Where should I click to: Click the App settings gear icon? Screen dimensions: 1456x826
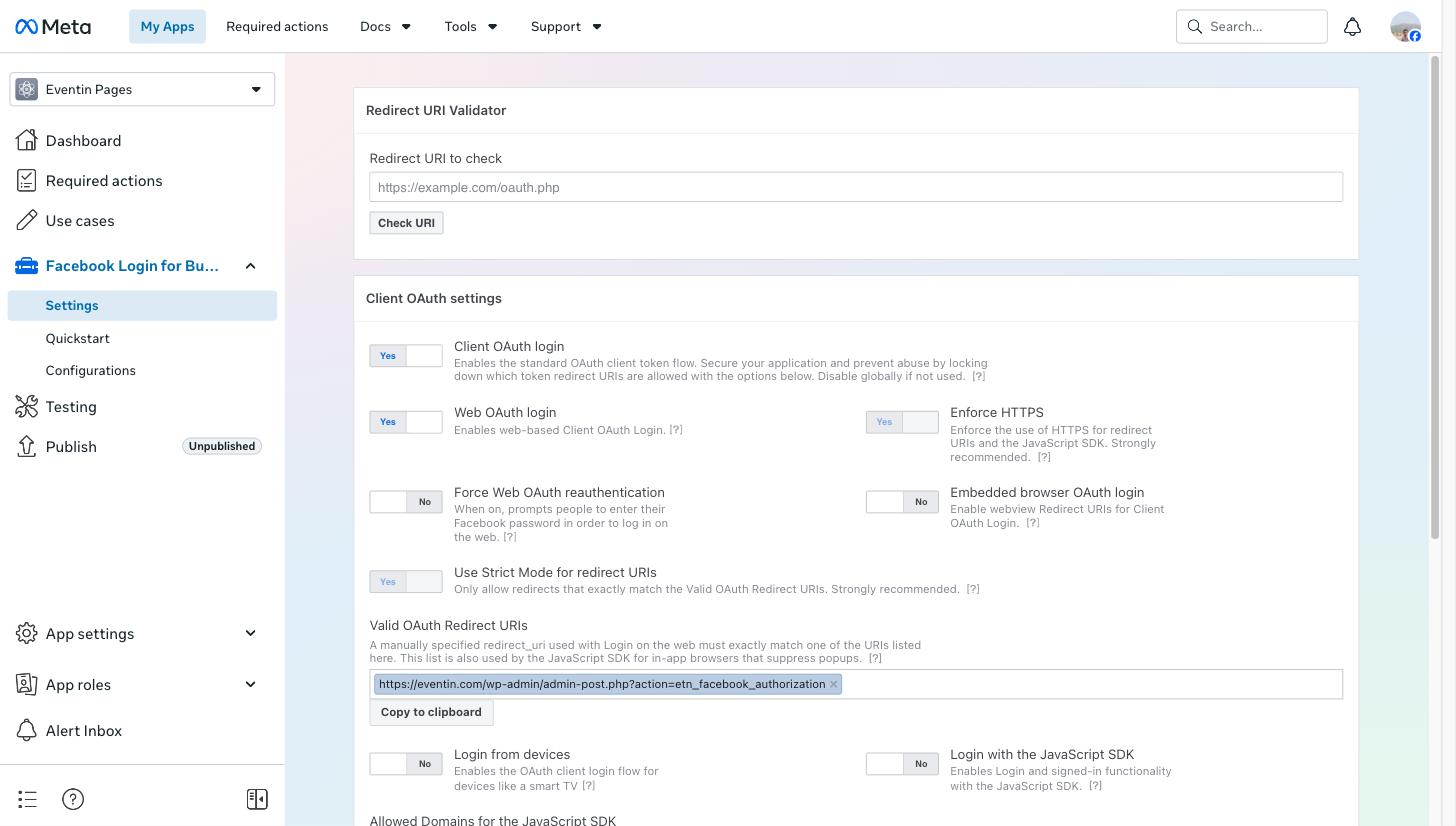click(x=27, y=634)
